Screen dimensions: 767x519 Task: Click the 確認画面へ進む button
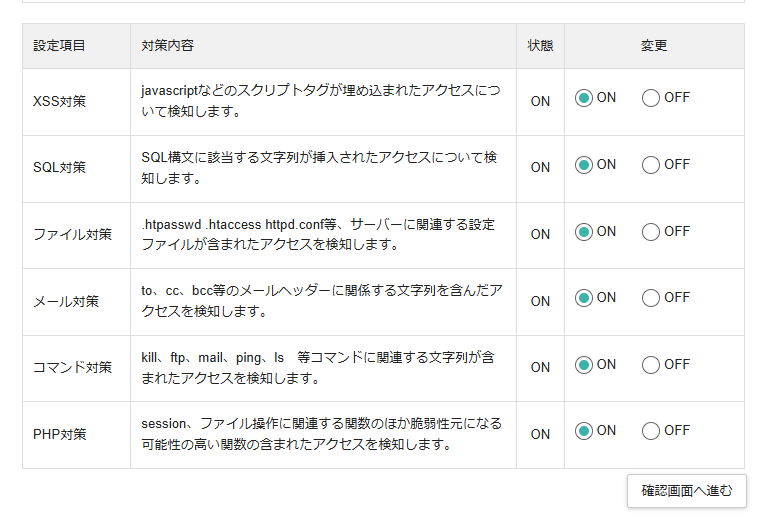pos(687,491)
